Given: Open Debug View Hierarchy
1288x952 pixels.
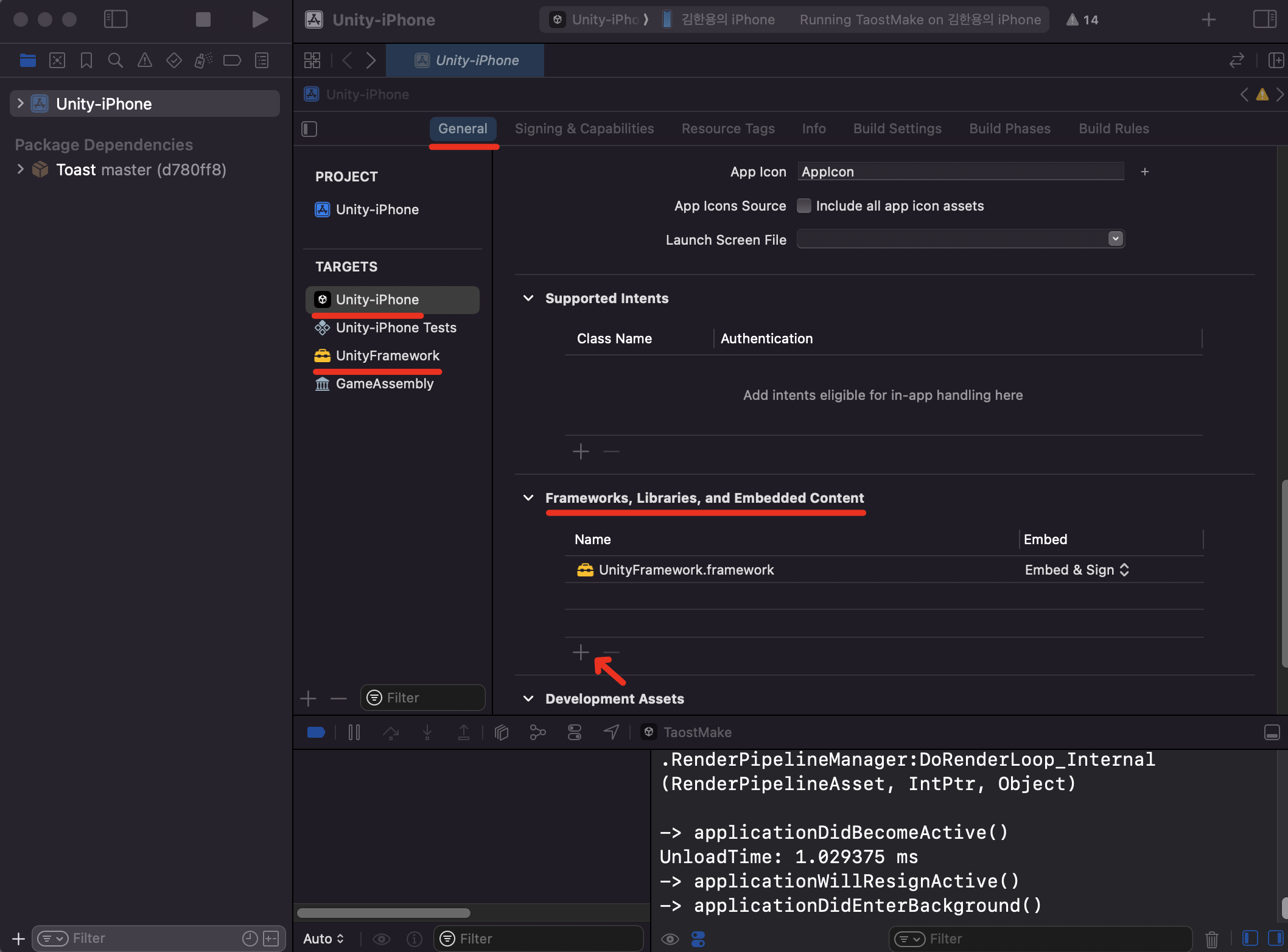Looking at the screenshot, I should (501, 732).
